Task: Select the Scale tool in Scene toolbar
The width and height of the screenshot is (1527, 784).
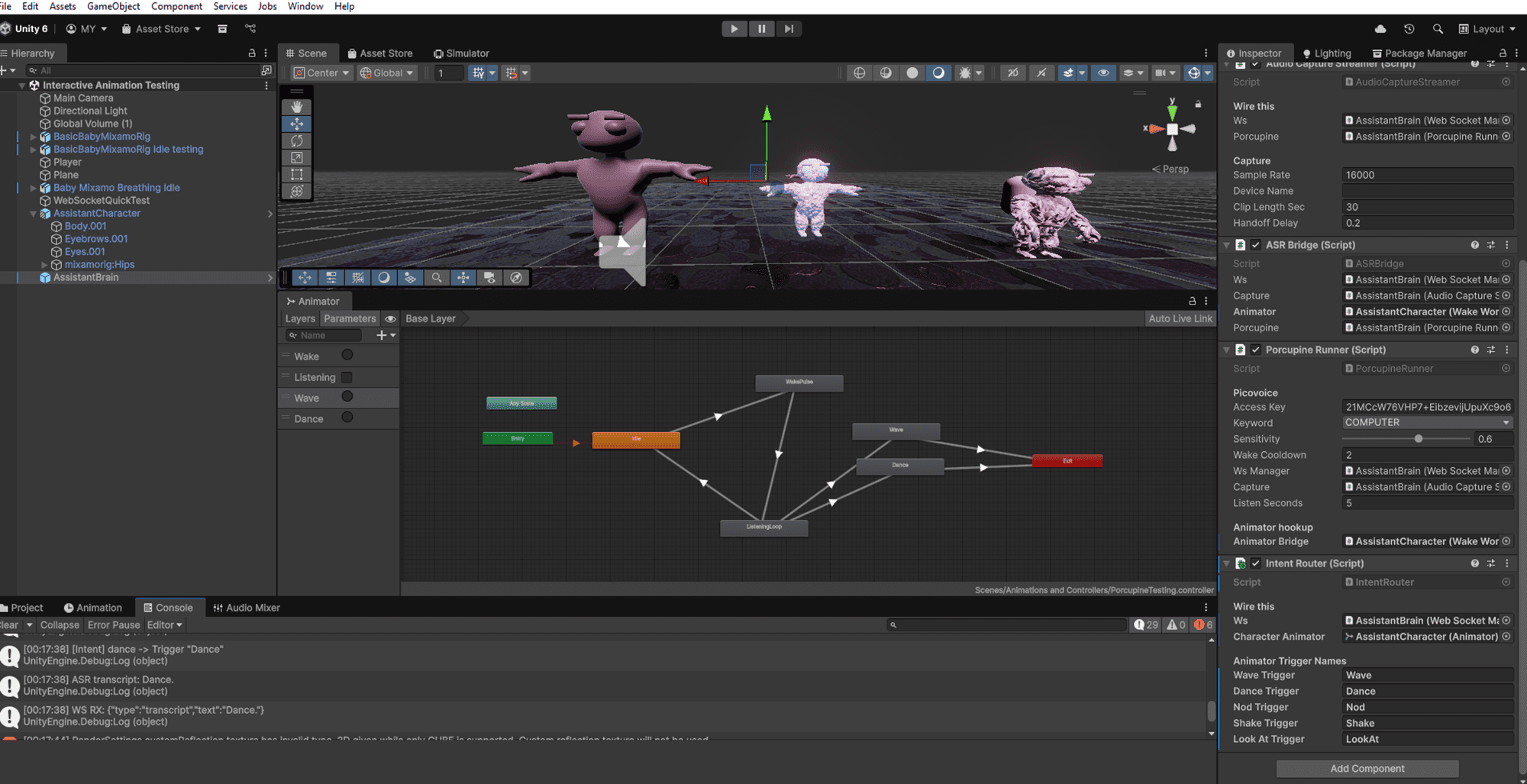Action: [x=297, y=157]
